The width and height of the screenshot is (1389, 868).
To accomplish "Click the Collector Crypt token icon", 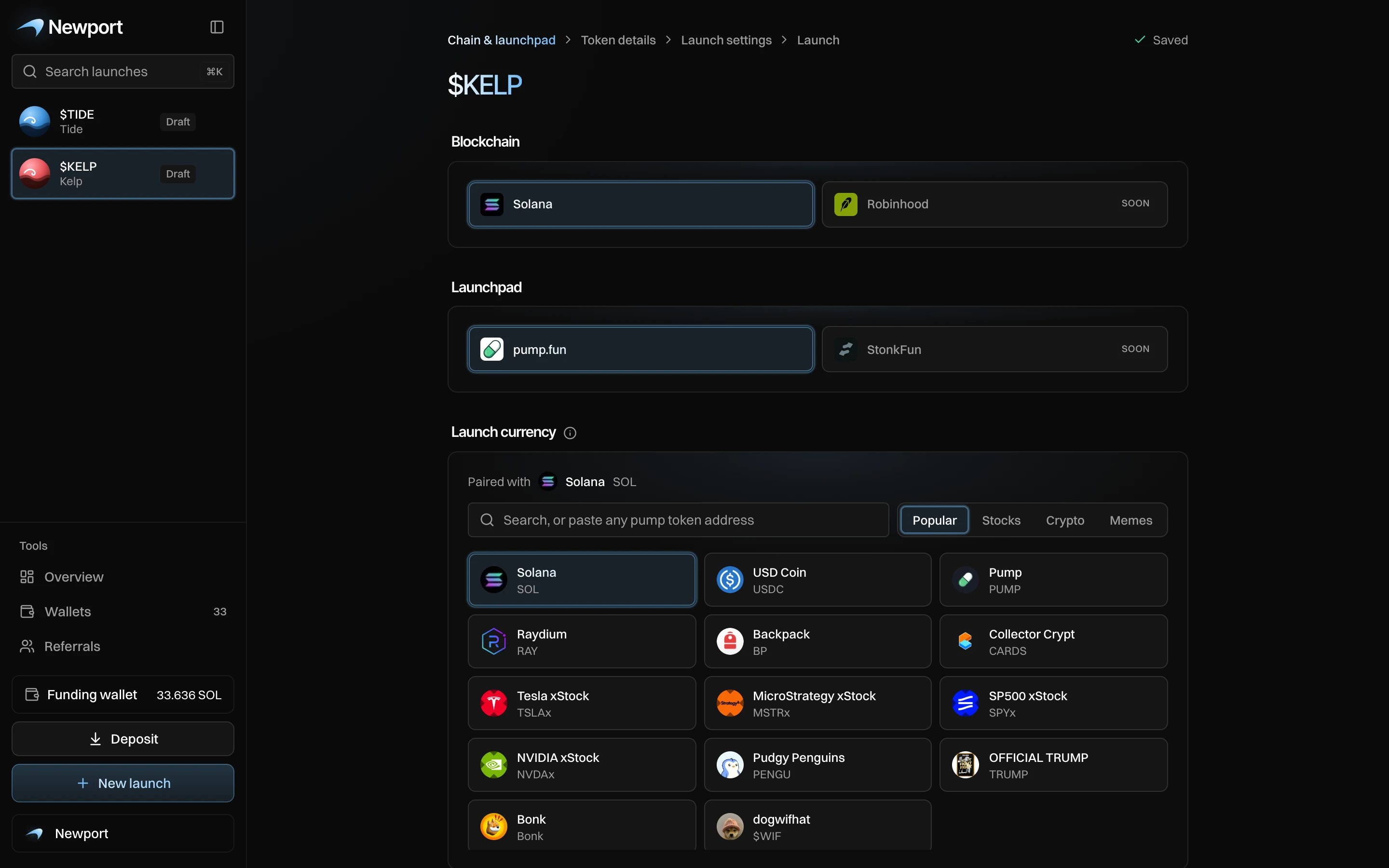I will [966, 641].
